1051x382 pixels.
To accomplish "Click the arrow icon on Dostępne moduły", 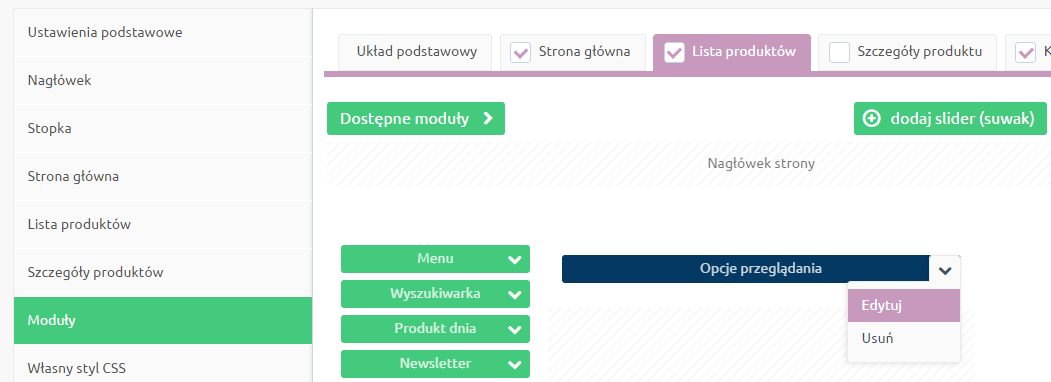I will 488,119.
